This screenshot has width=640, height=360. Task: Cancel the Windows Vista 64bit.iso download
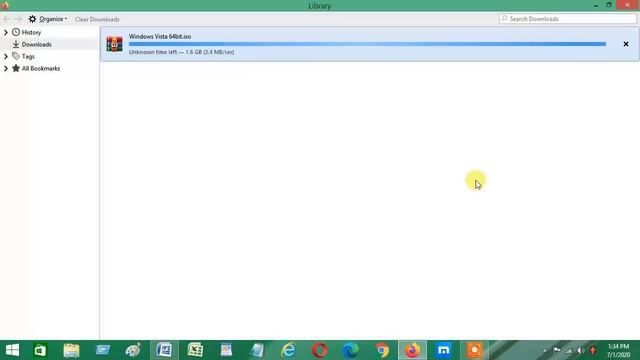[626, 44]
